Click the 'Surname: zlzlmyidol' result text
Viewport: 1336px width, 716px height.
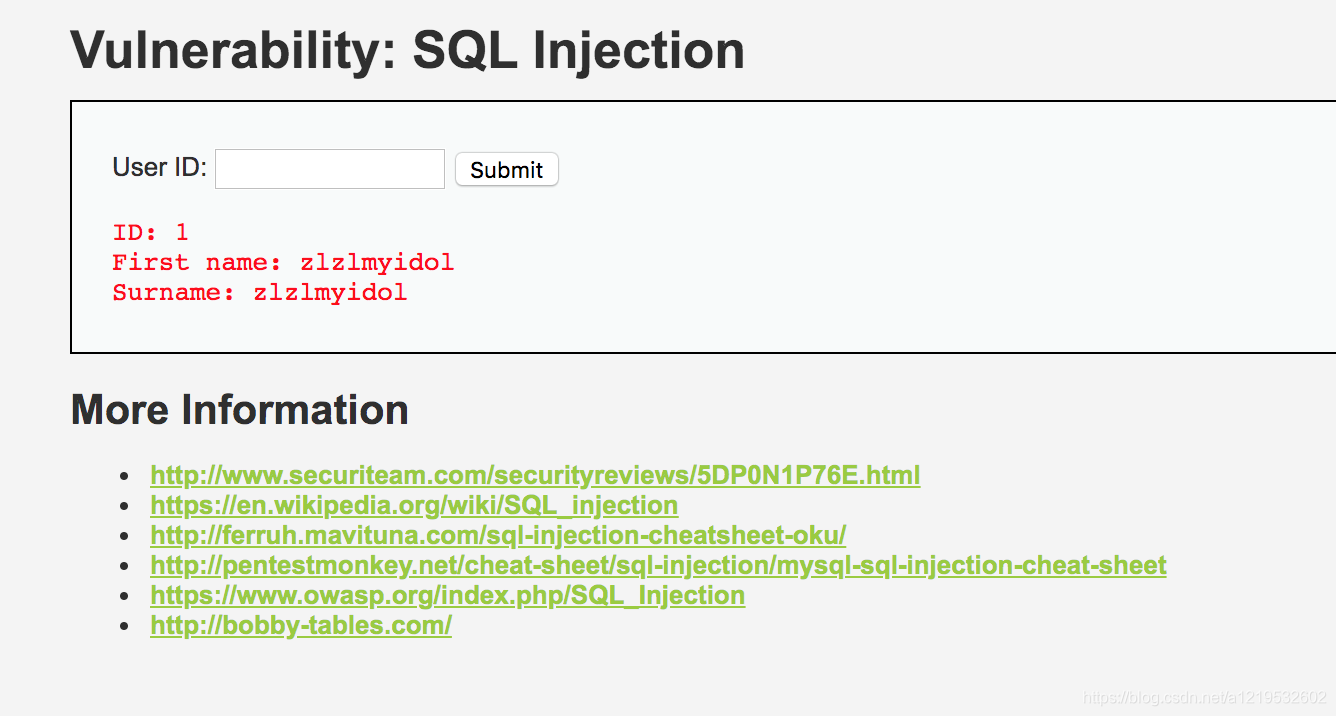pos(260,292)
